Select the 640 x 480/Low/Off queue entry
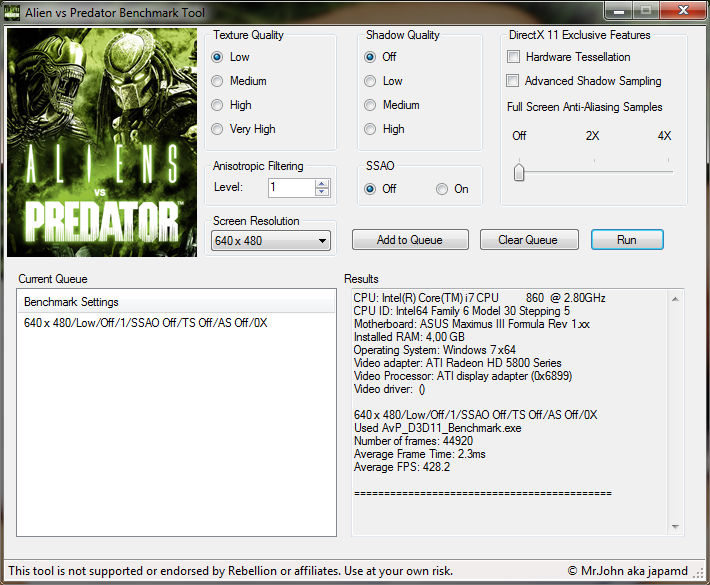710x585 pixels. pyautogui.click(x=146, y=323)
